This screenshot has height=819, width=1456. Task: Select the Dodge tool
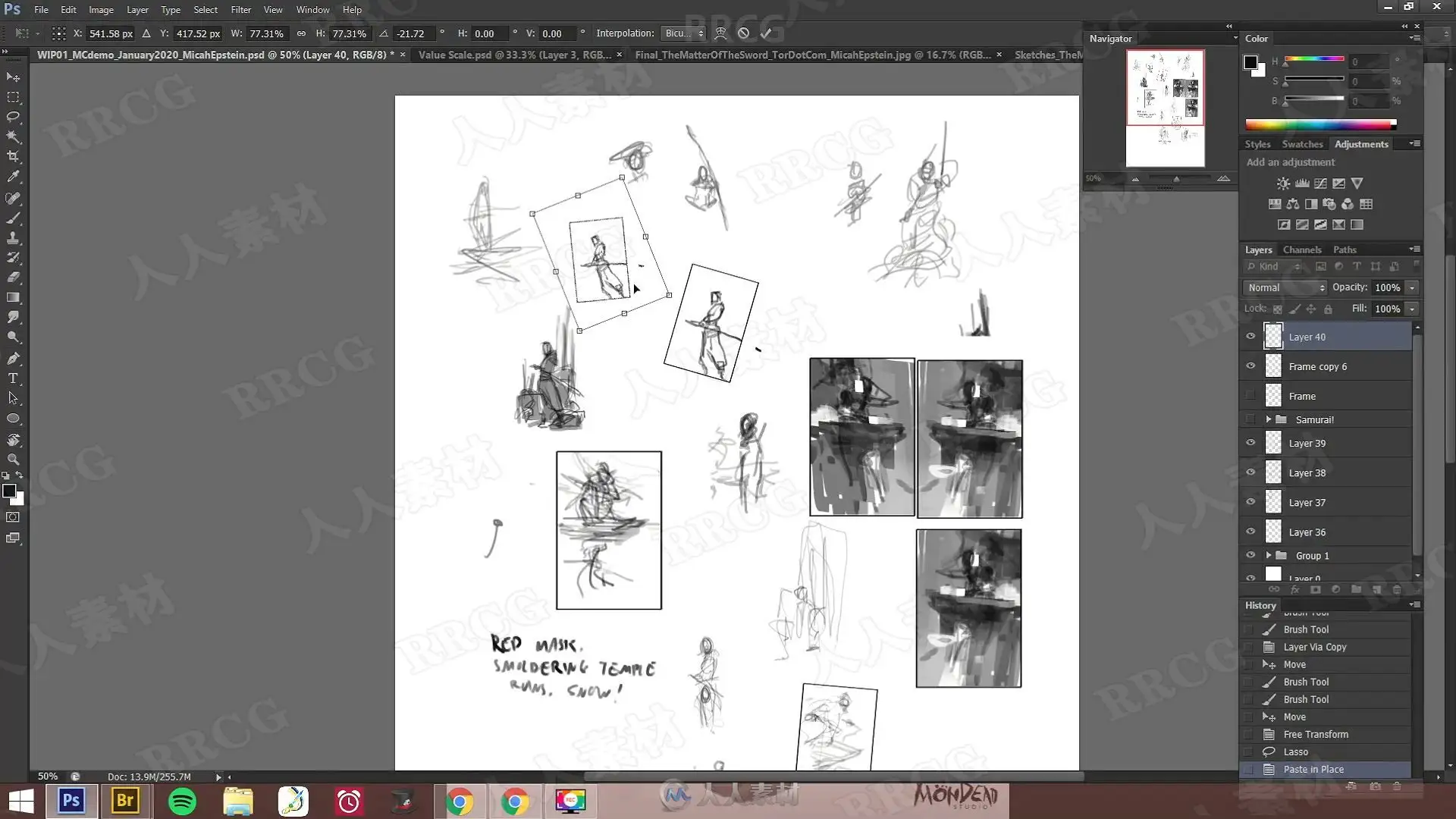13,337
